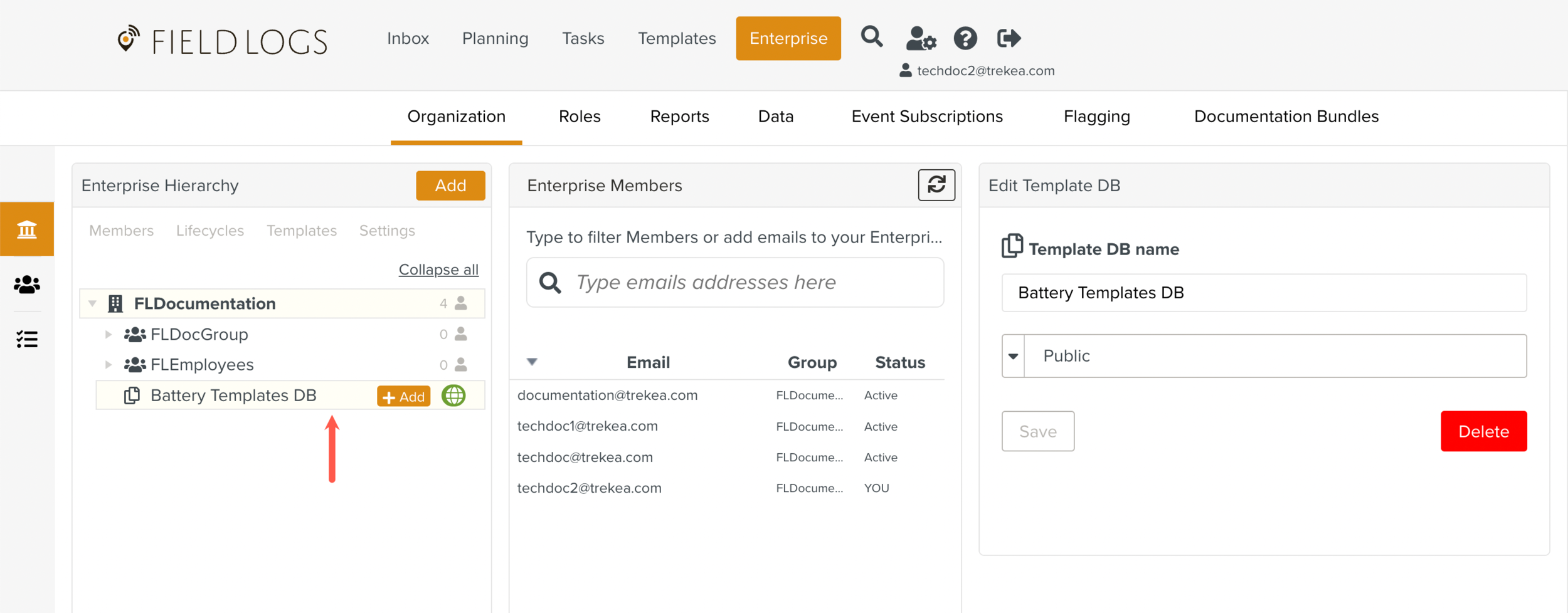Refresh the Enterprise Members list
The height and width of the screenshot is (613, 1568).
(936, 185)
